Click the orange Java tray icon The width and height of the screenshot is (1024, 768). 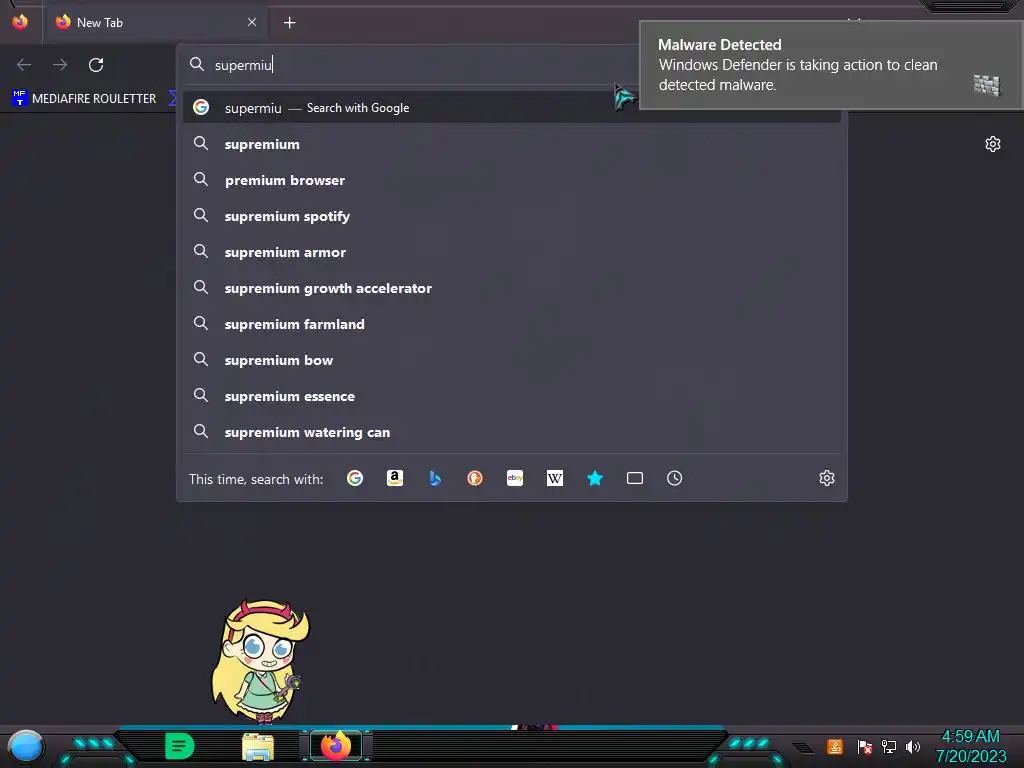click(835, 746)
